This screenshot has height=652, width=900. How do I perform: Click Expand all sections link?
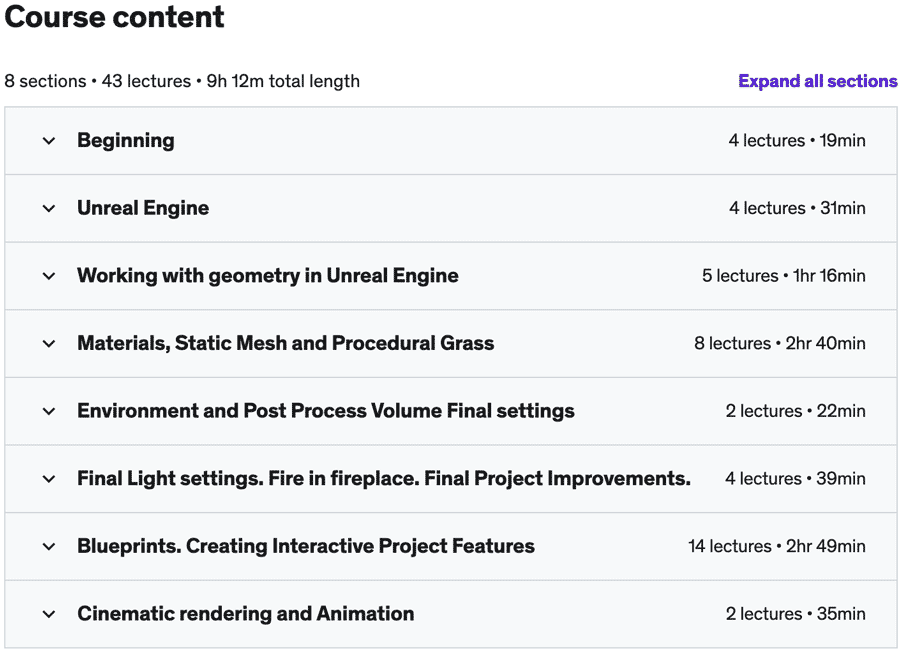pos(817,81)
